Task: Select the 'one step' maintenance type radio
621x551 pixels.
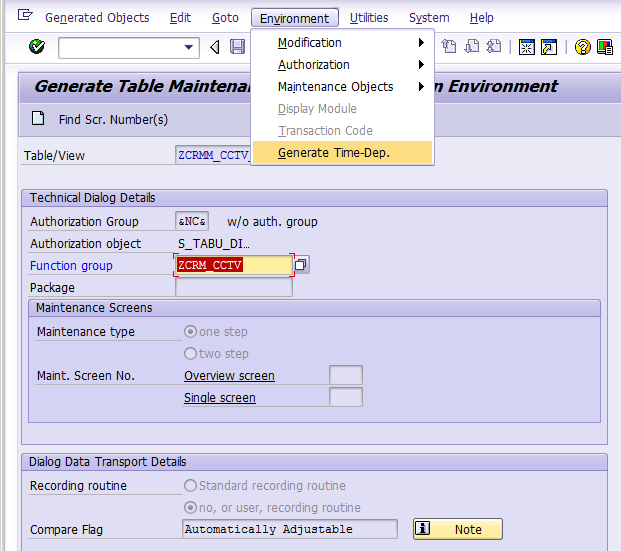Action: (x=190, y=331)
